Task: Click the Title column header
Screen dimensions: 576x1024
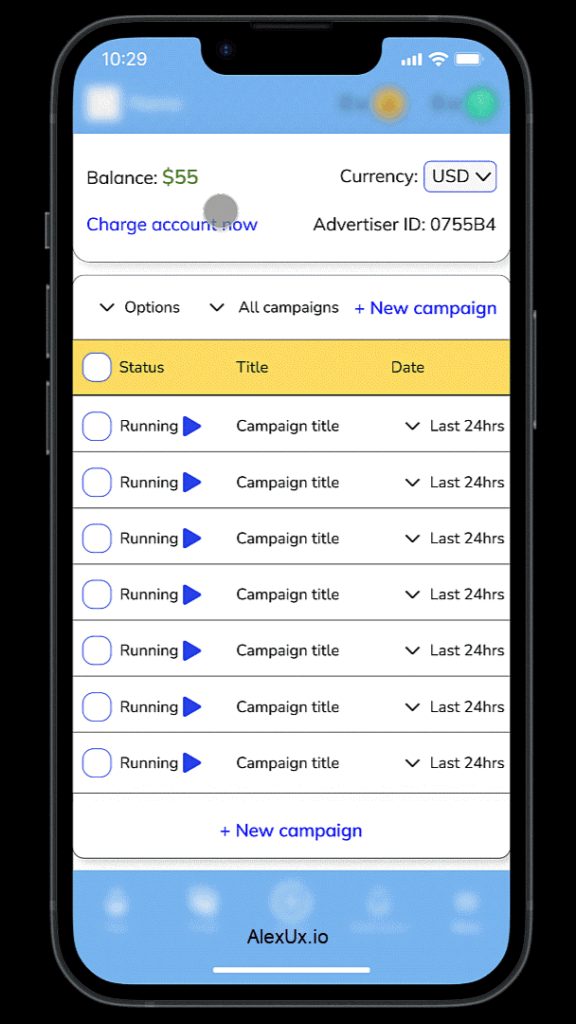Action: tap(252, 367)
